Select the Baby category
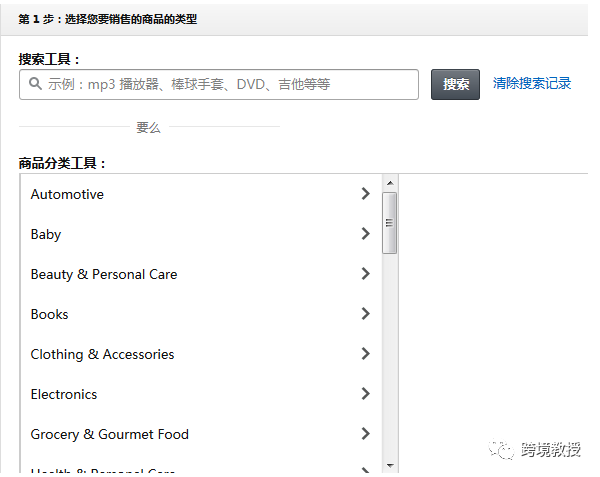The width and height of the screenshot is (600, 477). (46, 234)
